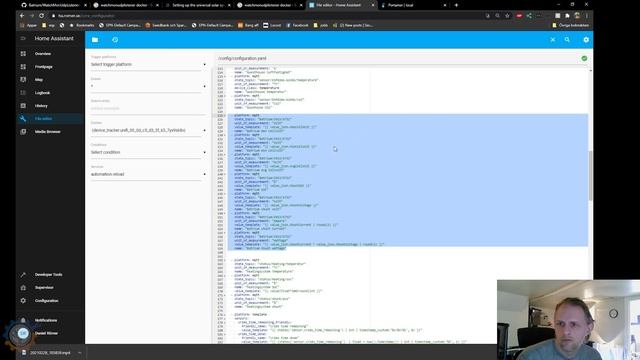Screen dimensions: 640x360
Task: Click the browser address bar
Action: pyautogui.click(x=265, y=16)
